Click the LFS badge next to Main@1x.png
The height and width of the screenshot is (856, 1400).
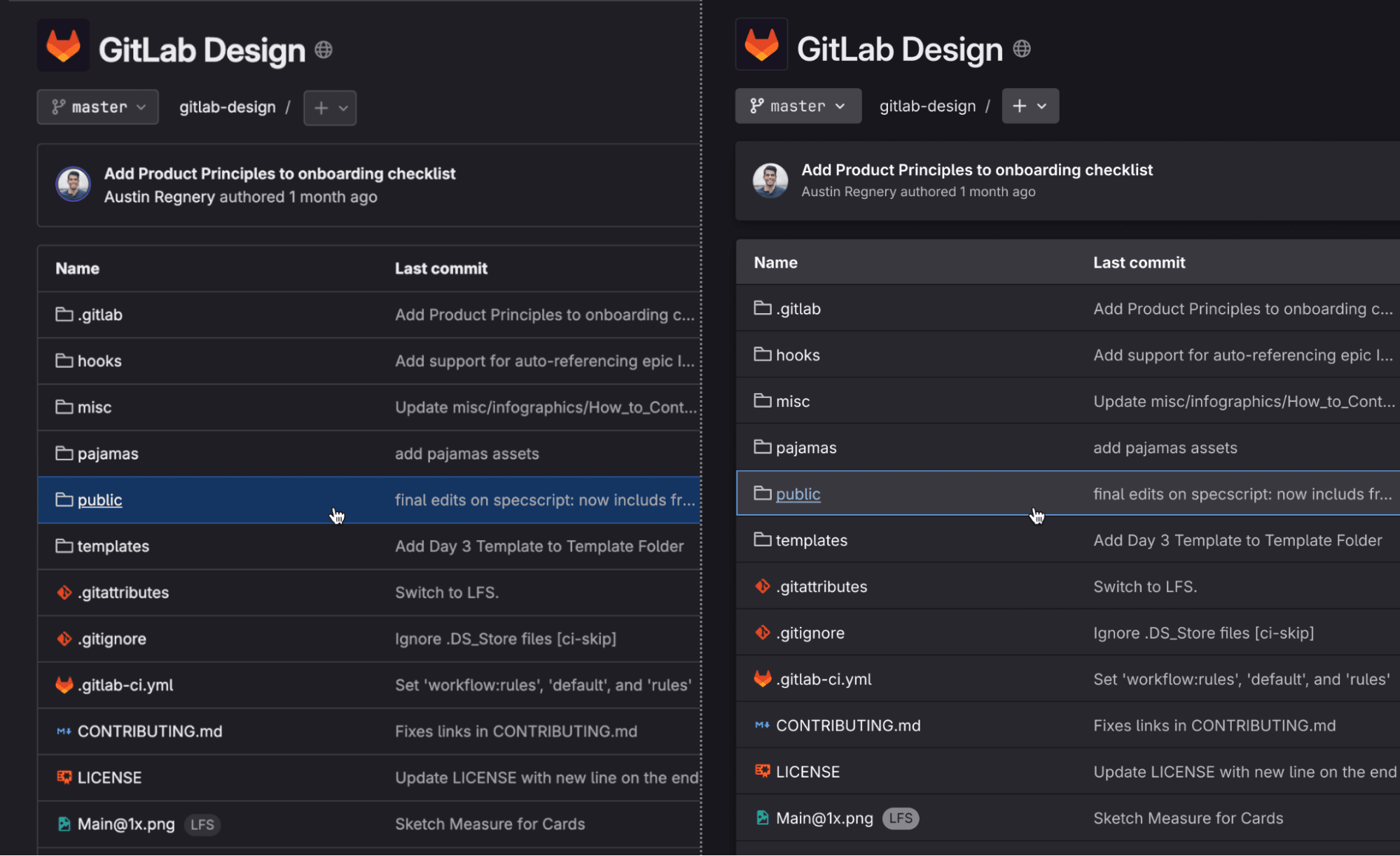202,824
